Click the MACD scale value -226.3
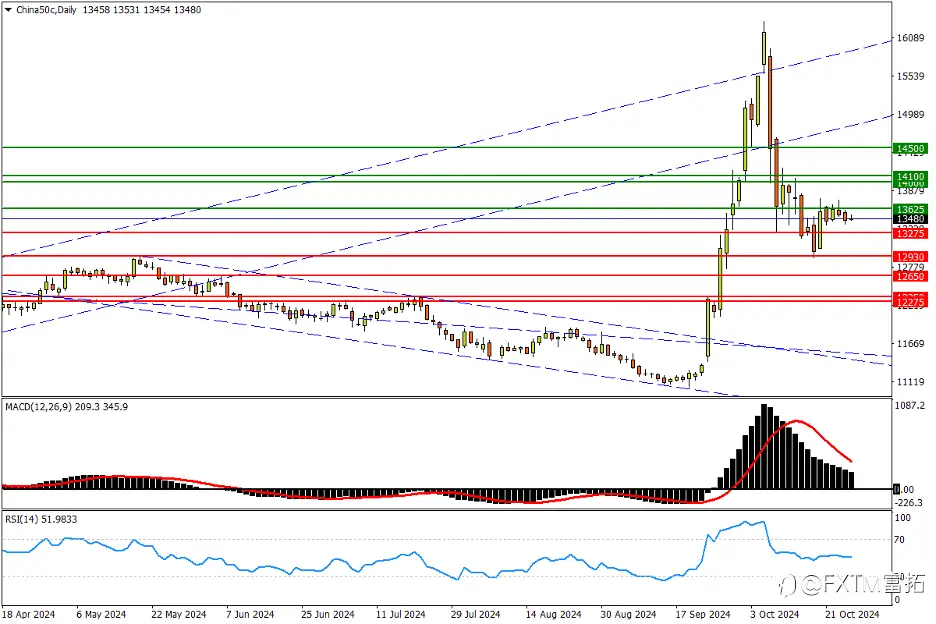 pyautogui.click(x=909, y=503)
